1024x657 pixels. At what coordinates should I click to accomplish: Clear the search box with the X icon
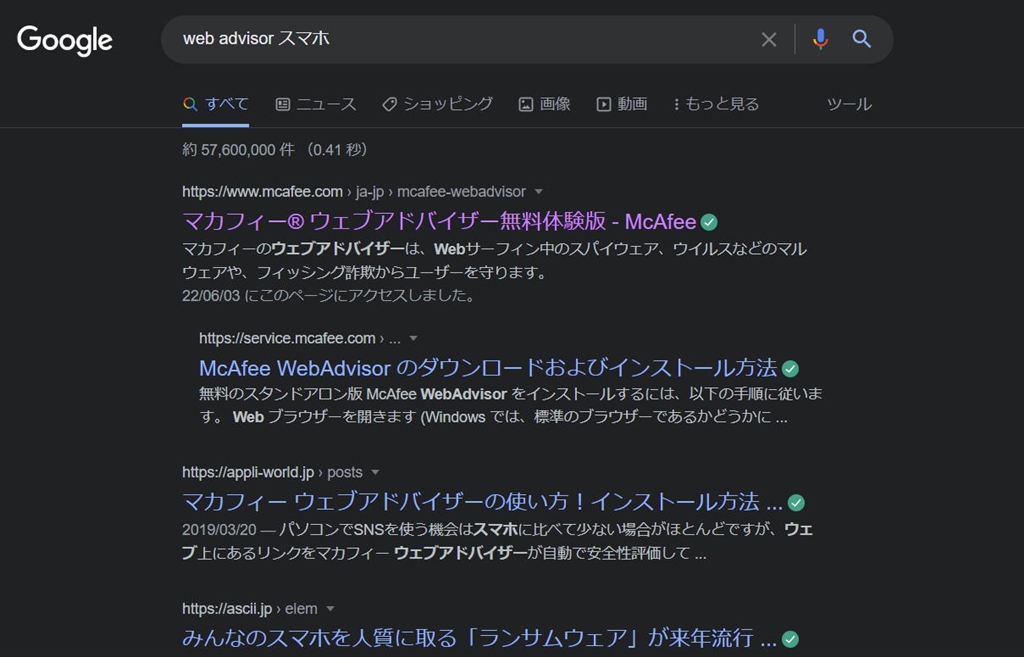[x=769, y=40]
